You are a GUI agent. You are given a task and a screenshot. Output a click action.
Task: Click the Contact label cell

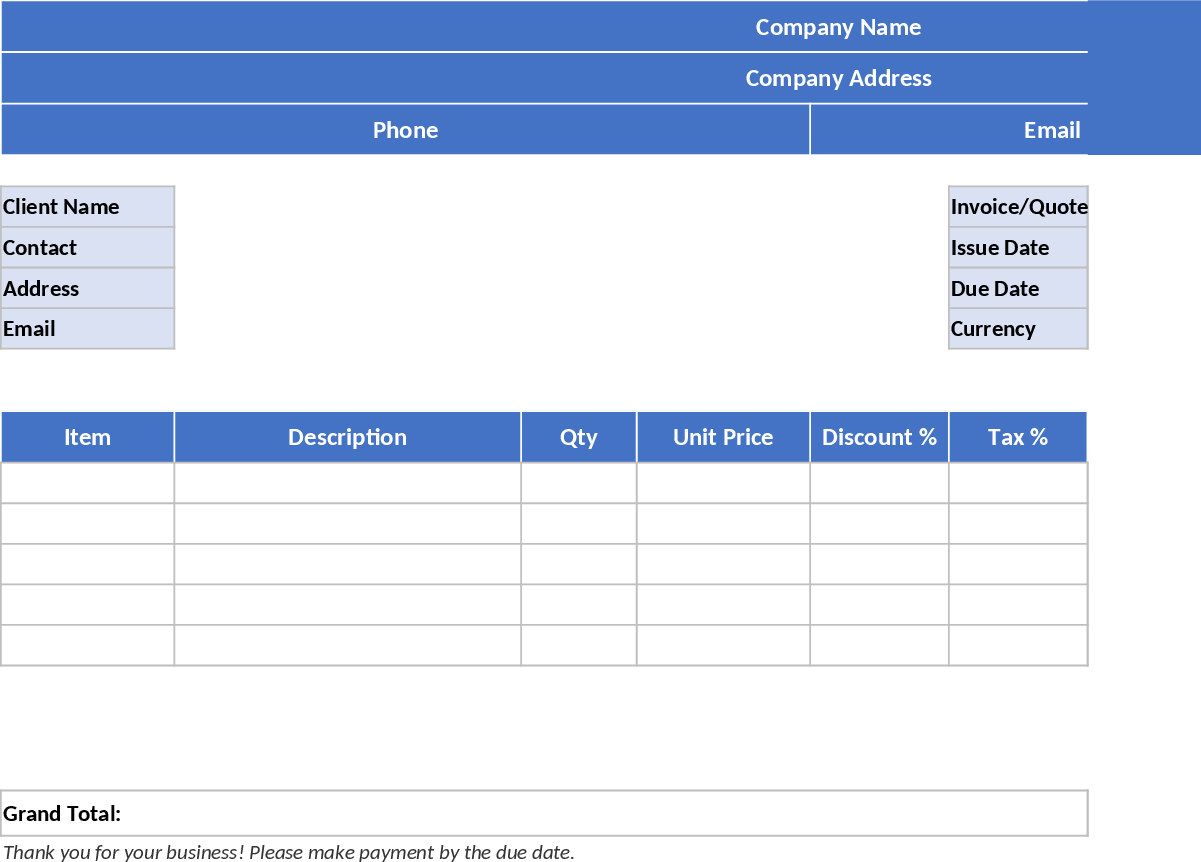[x=87, y=247]
